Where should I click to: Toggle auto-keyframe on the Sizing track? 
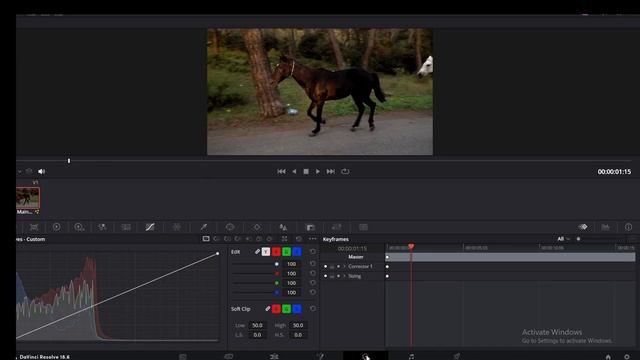coord(338,276)
